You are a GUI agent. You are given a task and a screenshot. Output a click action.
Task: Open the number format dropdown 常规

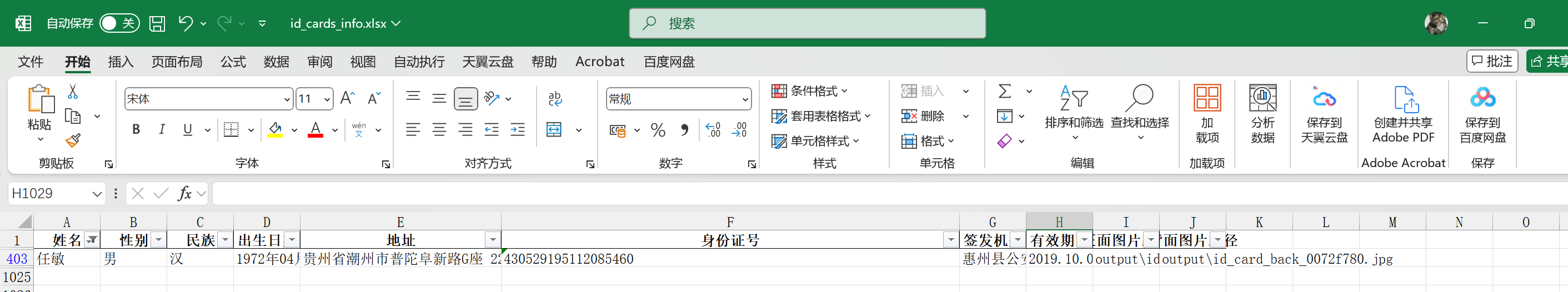pos(744,99)
